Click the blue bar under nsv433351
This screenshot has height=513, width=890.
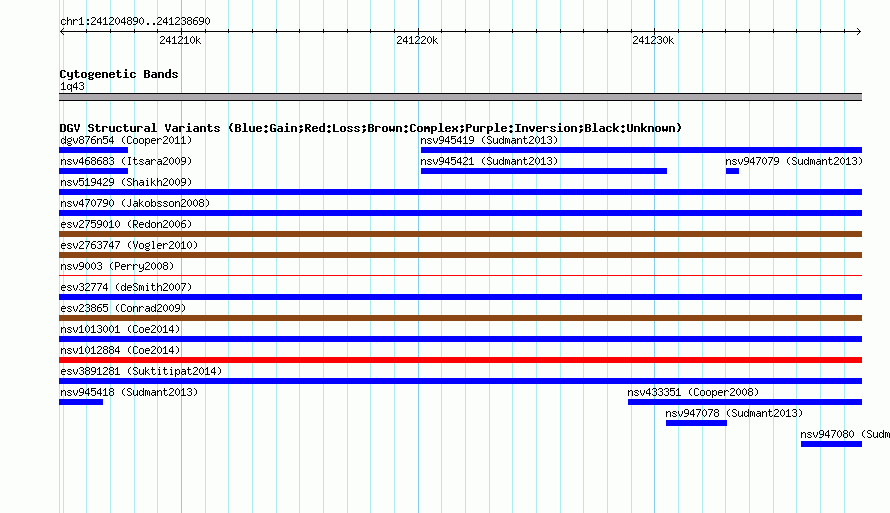tap(745, 402)
